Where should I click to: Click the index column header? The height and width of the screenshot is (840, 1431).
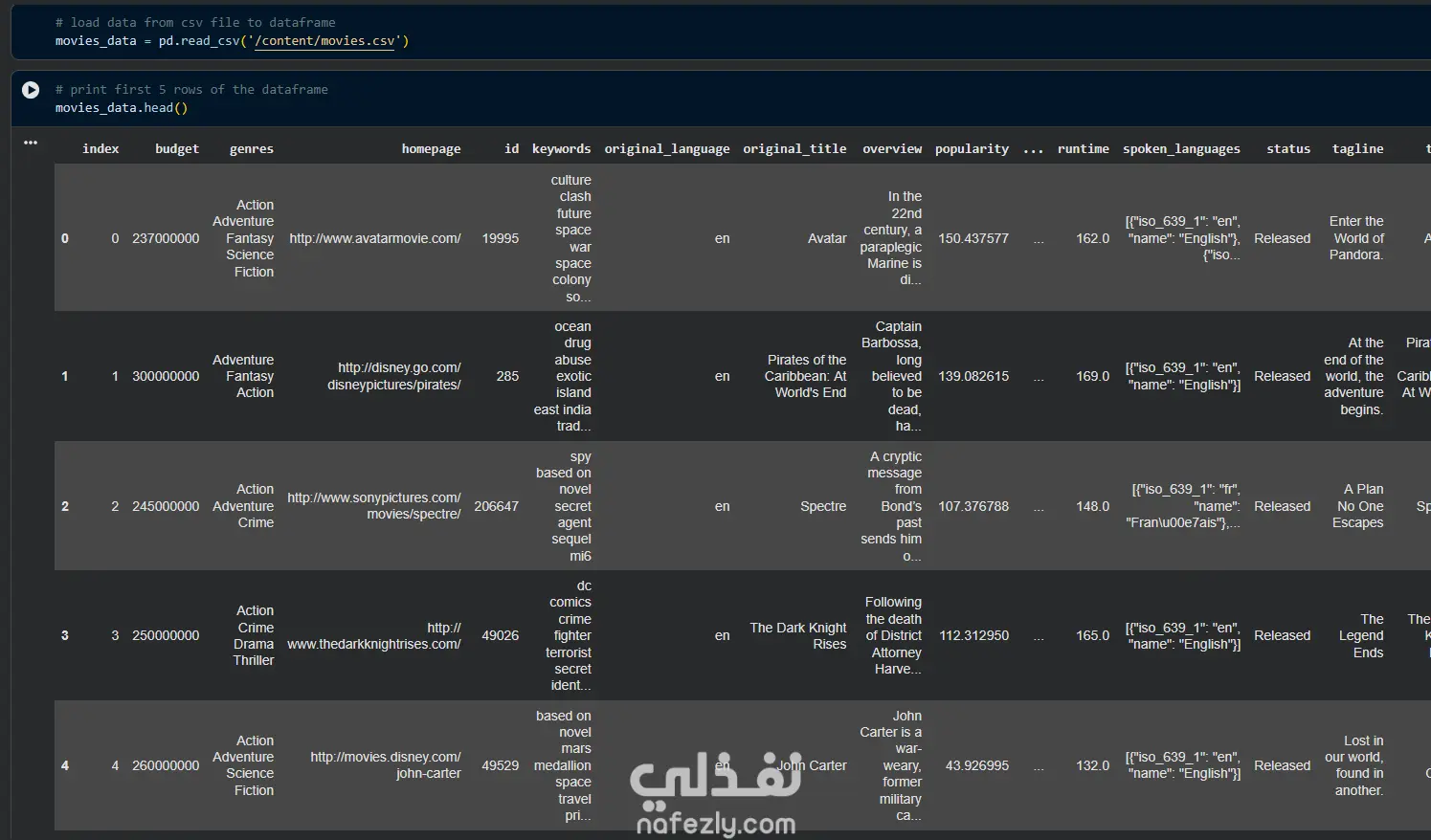(x=101, y=149)
